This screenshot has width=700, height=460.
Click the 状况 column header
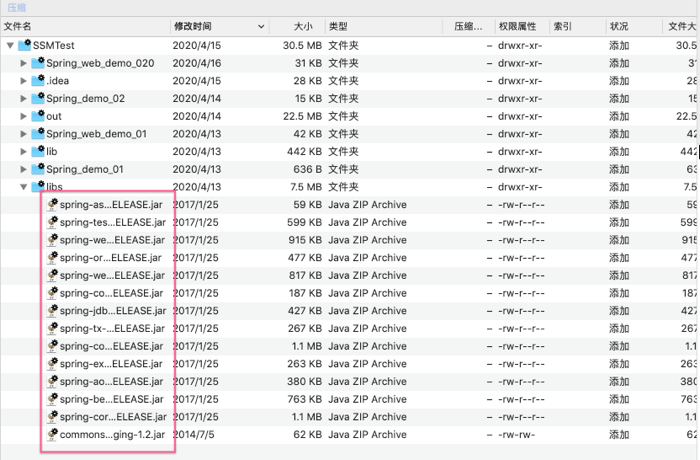coord(633,26)
